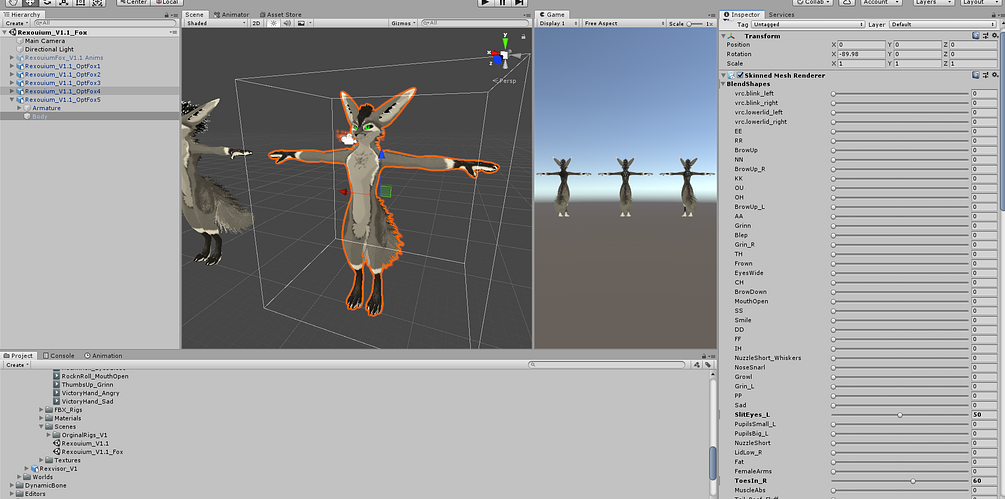Expand the FBX_Rigs folder
Viewport: 1005px width, 499px height.
coord(42,410)
